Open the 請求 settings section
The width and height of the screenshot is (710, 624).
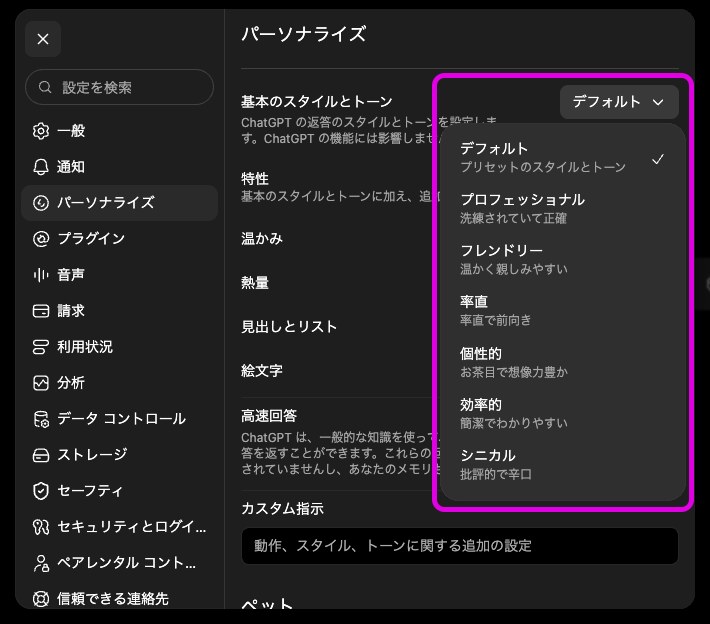coord(120,311)
